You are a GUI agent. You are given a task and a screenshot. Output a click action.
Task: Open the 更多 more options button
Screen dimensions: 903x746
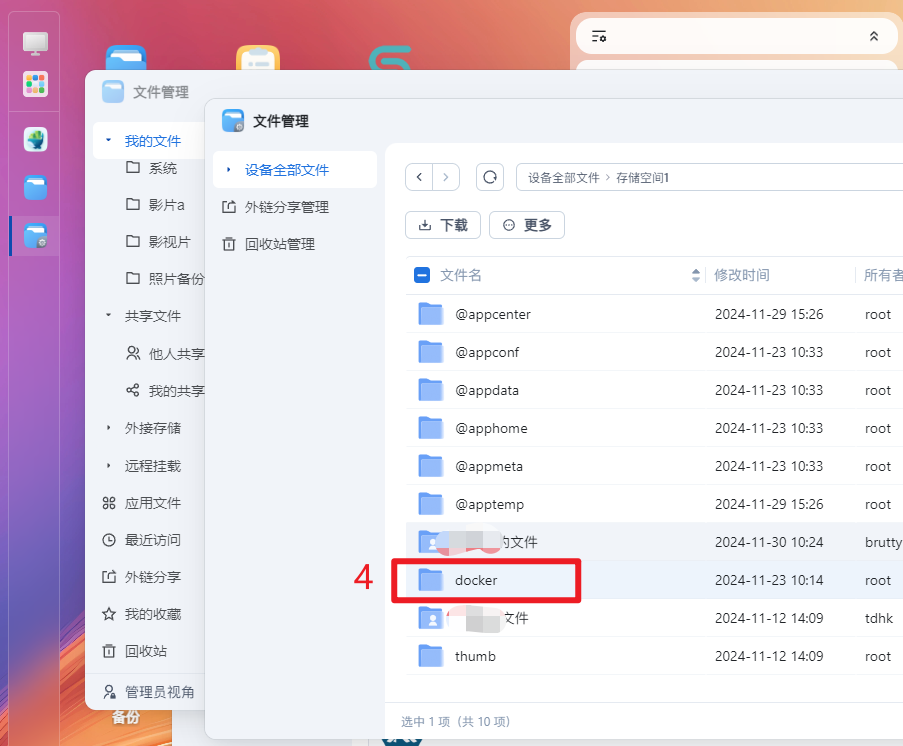(x=526, y=225)
